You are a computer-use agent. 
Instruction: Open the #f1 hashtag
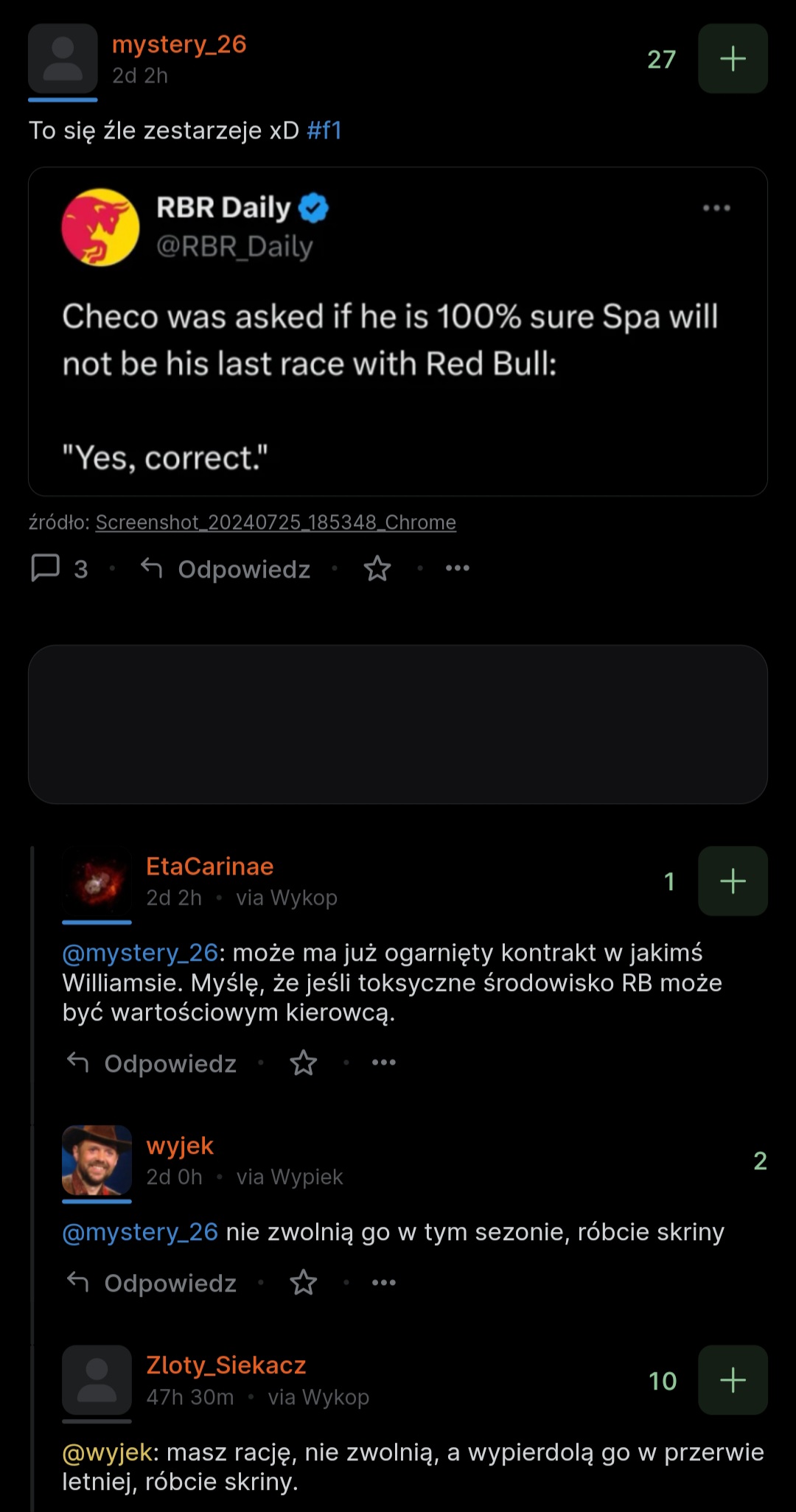point(324,130)
